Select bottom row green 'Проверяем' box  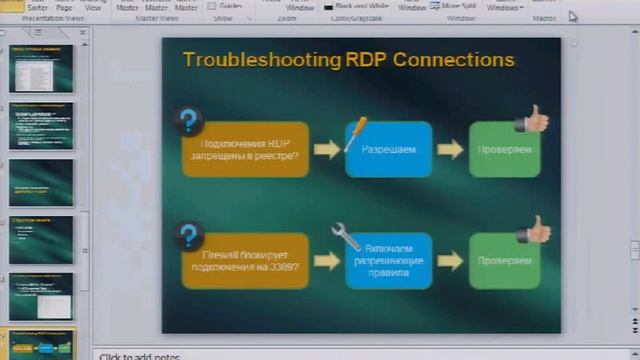(505, 261)
